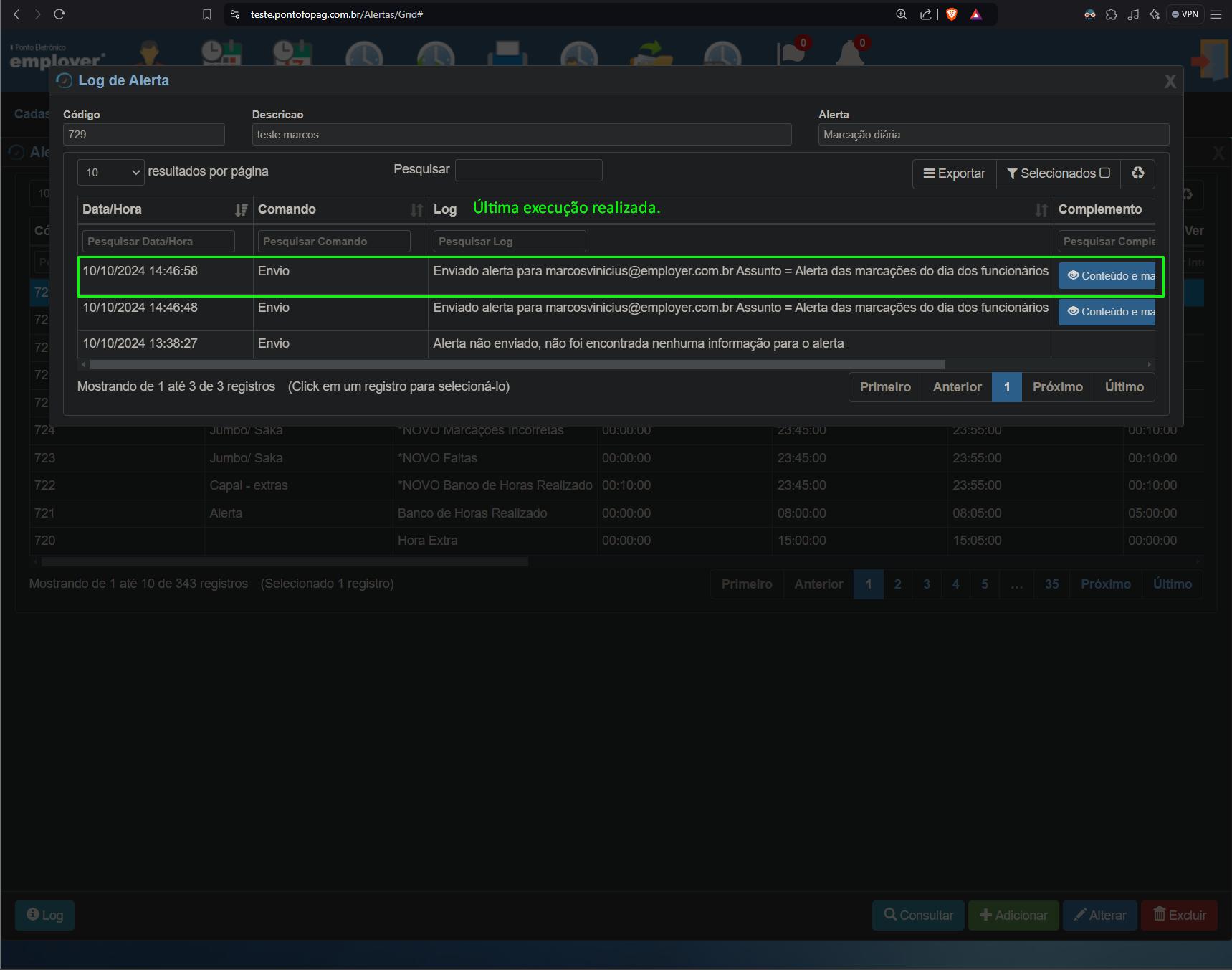Click the browser share icon
The height and width of the screenshot is (970, 1232).
pos(926,14)
